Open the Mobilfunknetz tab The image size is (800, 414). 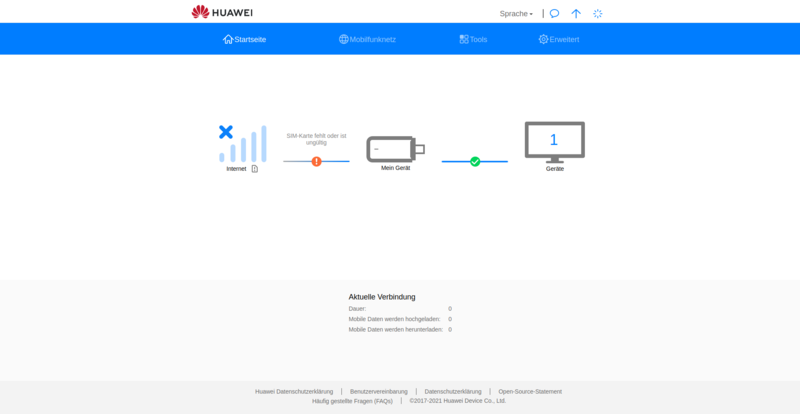[x=367, y=39]
